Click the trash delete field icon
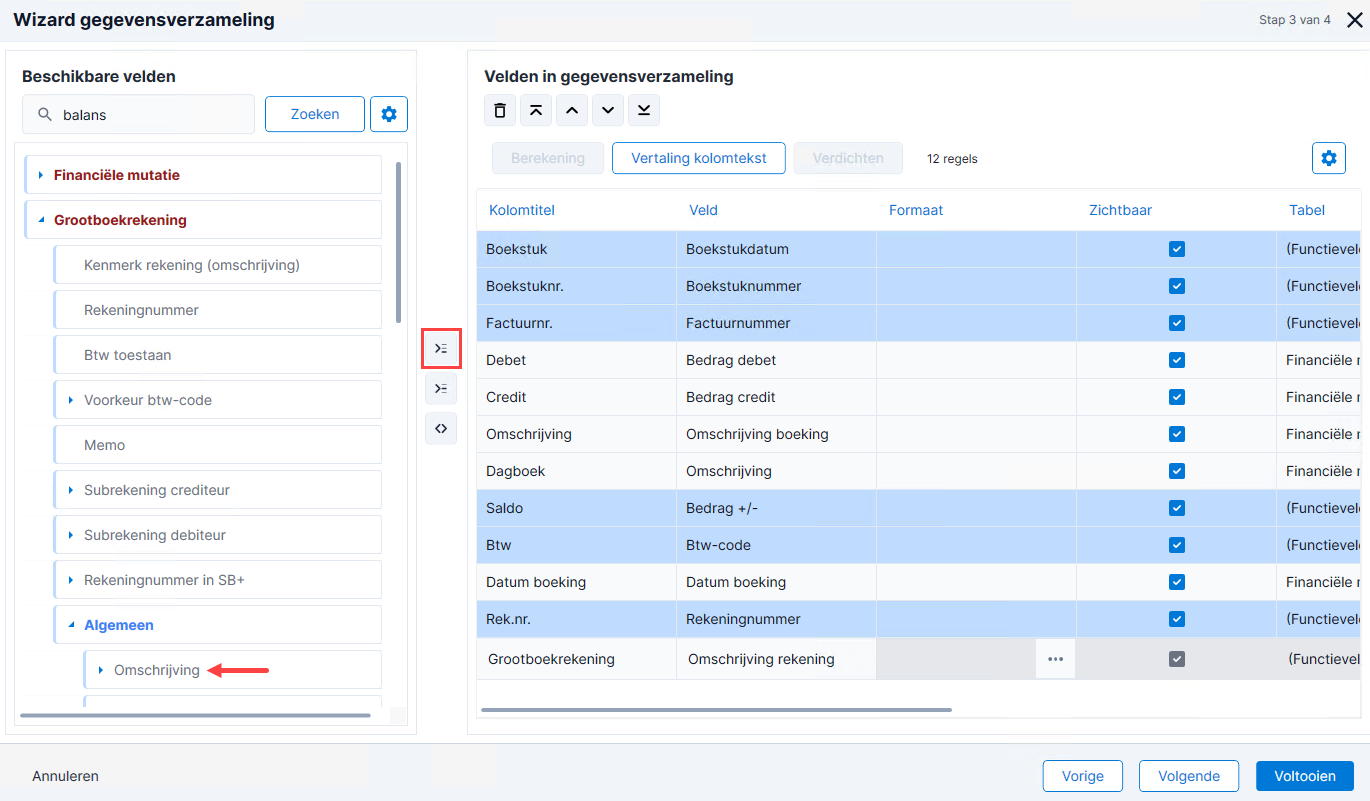Screen dimensions: 1370x801 pyautogui.click(x=500, y=110)
